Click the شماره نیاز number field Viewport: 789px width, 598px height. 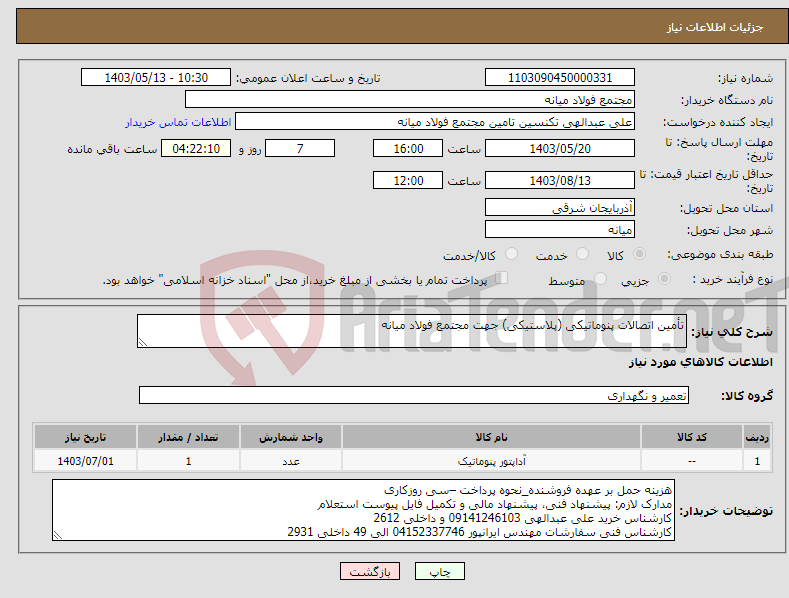[x=560, y=78]
